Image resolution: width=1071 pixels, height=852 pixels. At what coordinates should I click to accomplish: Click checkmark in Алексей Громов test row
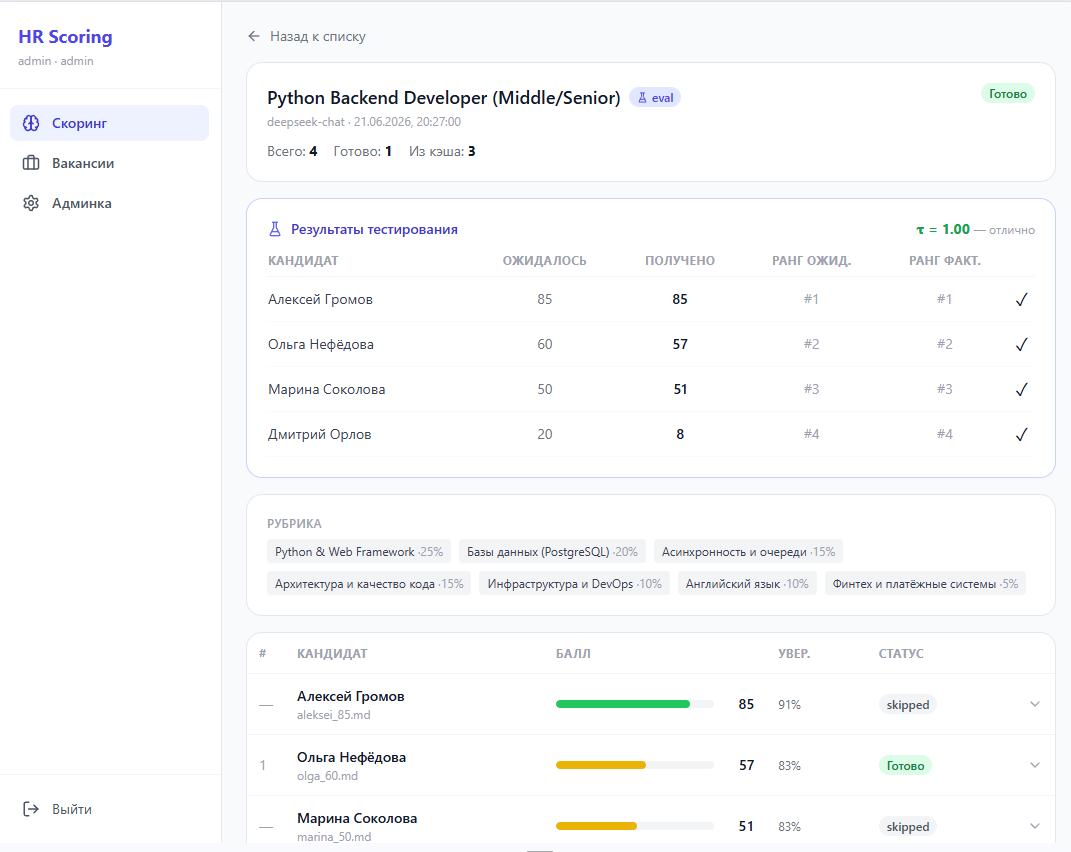point(1021,299)
